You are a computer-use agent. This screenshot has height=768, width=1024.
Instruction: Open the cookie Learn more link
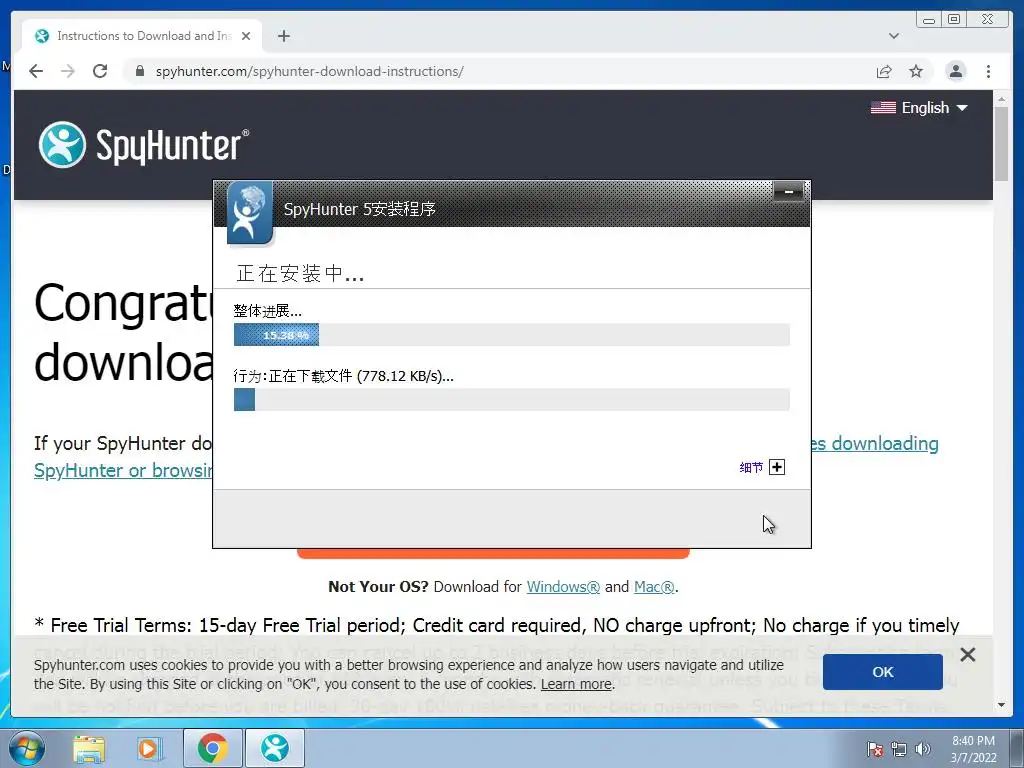coord(577,684)
